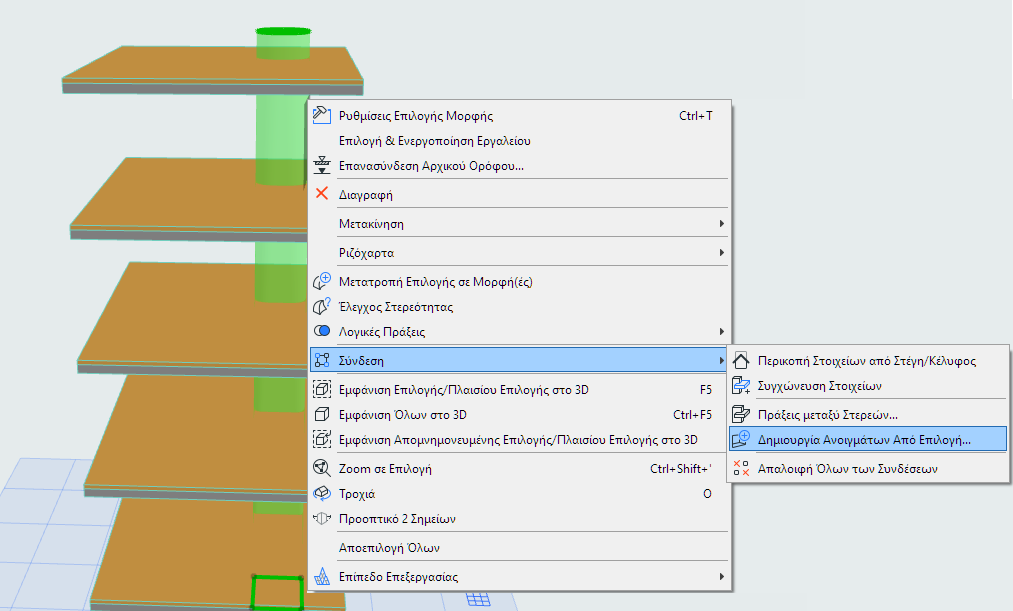Select Zoom σε Επιλογή entry
1013x611 pixels.
tap(520, 468)
